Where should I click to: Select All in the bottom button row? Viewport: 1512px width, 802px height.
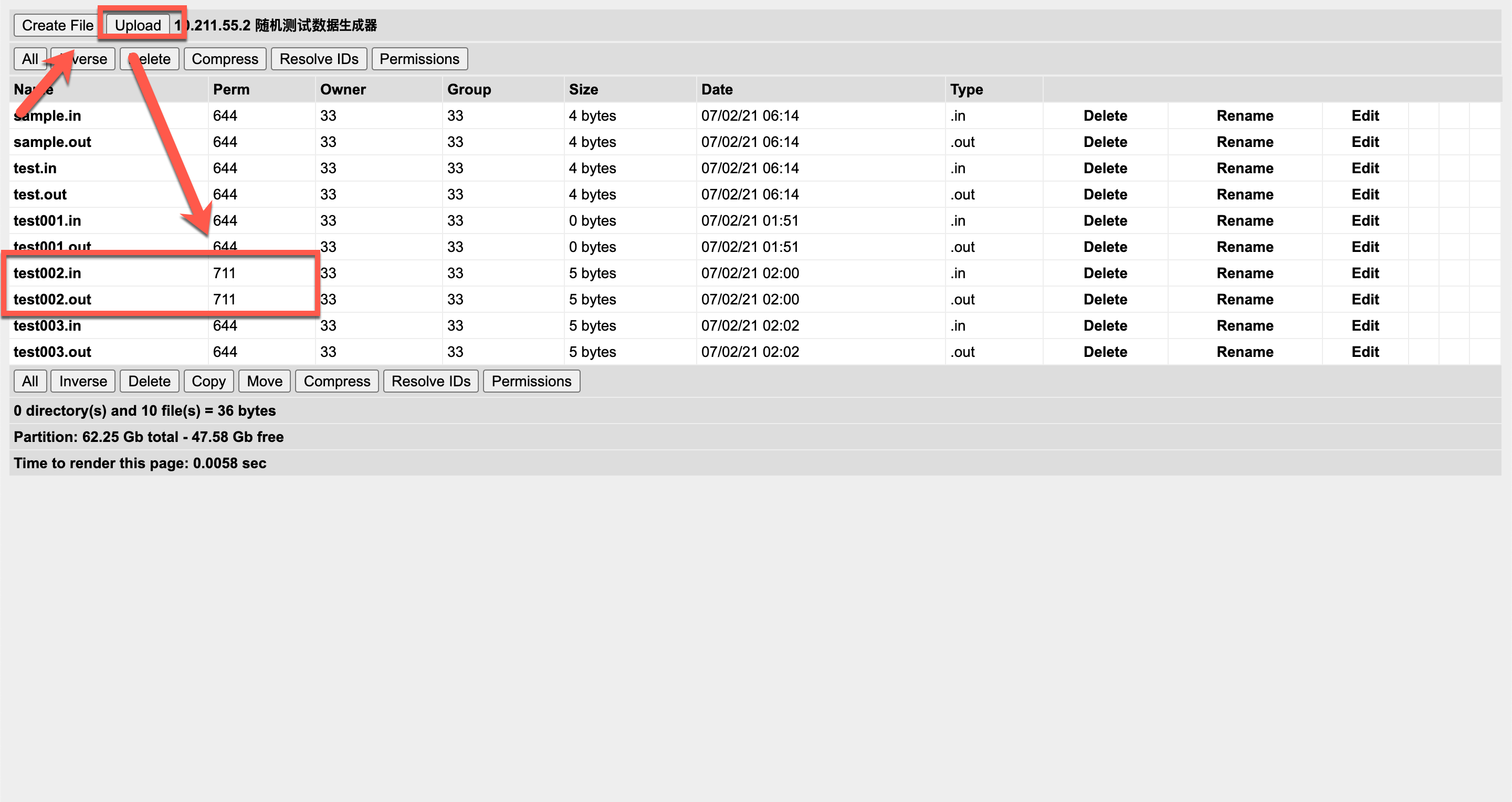(30, 381)
